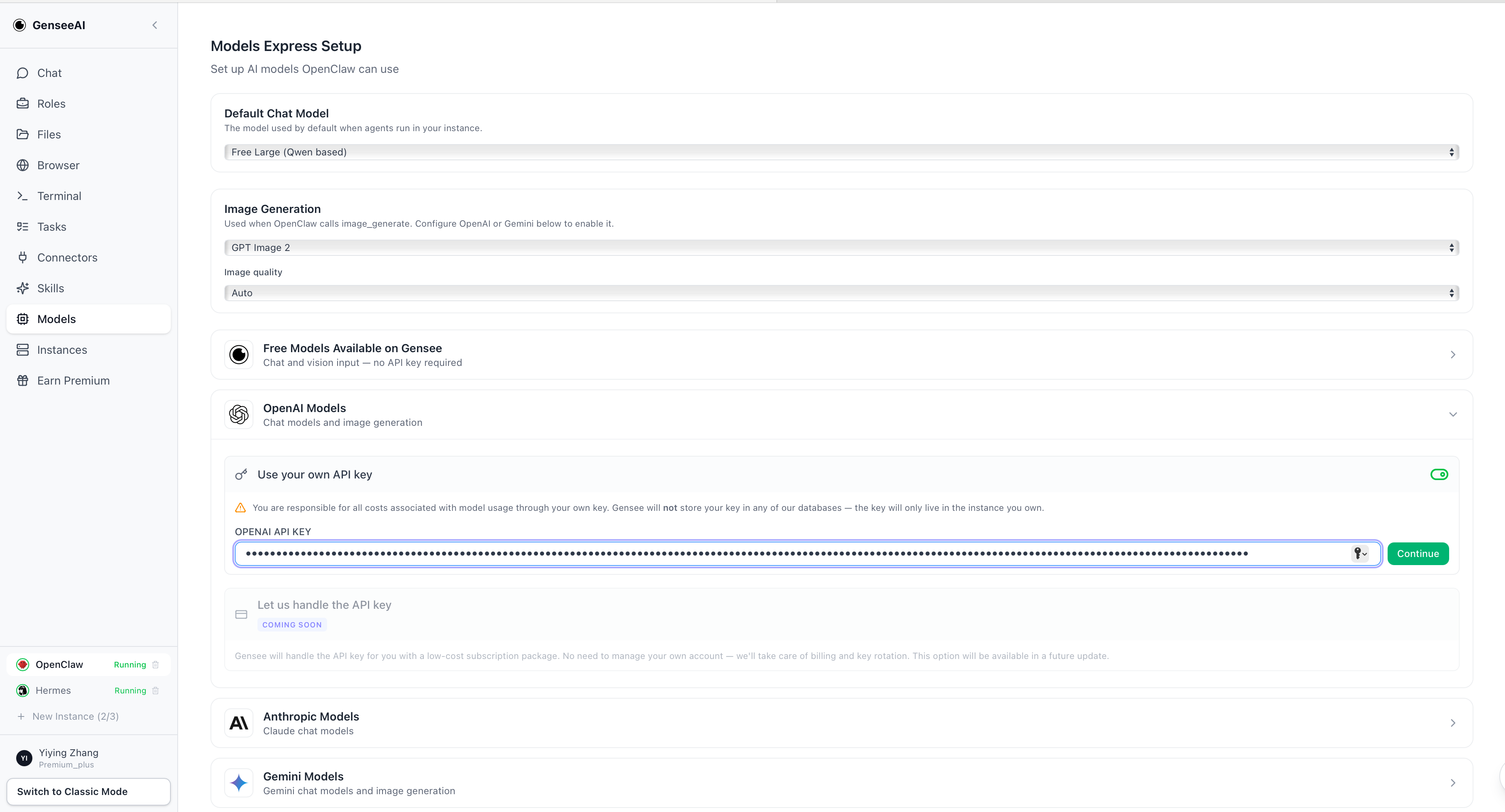Click the Anthropic logo icon

(239, 723)
